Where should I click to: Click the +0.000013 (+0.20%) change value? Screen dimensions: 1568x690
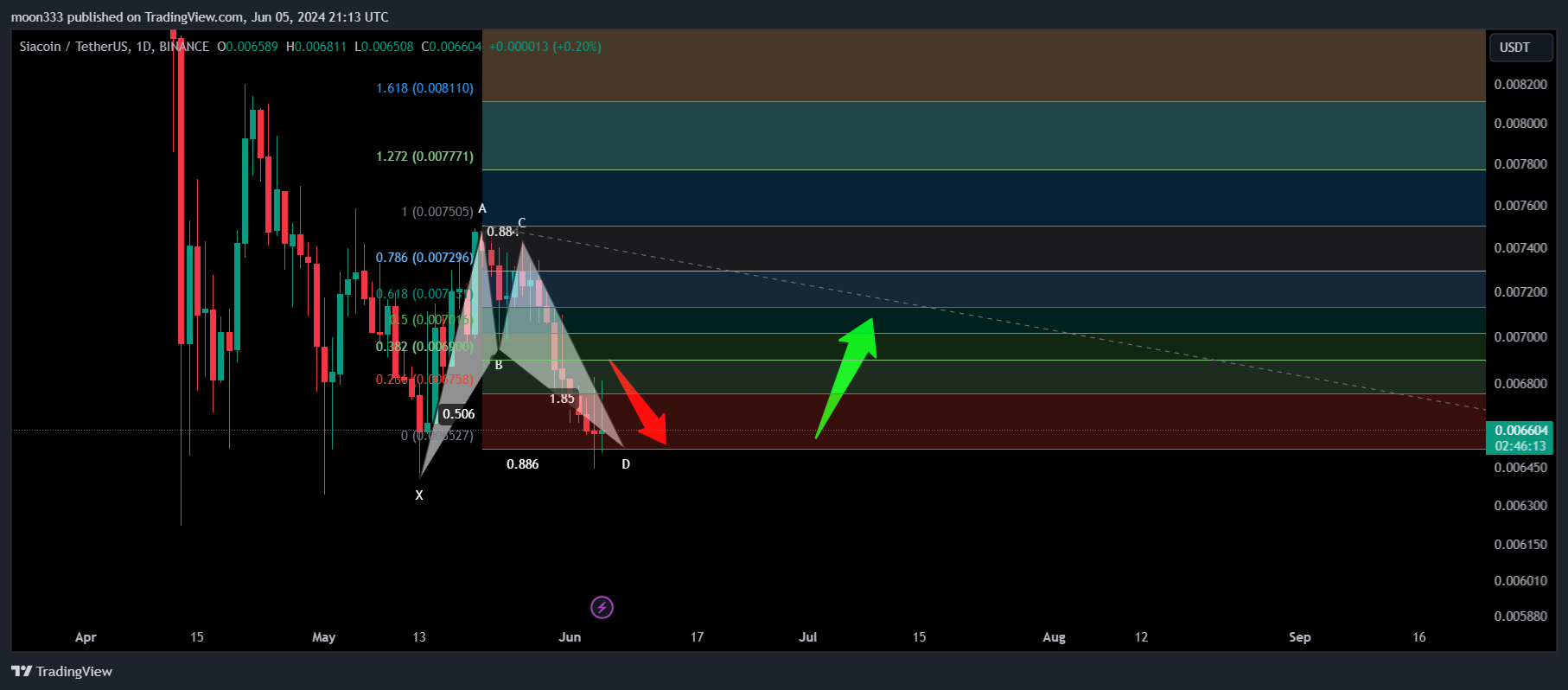coord(545,47)
